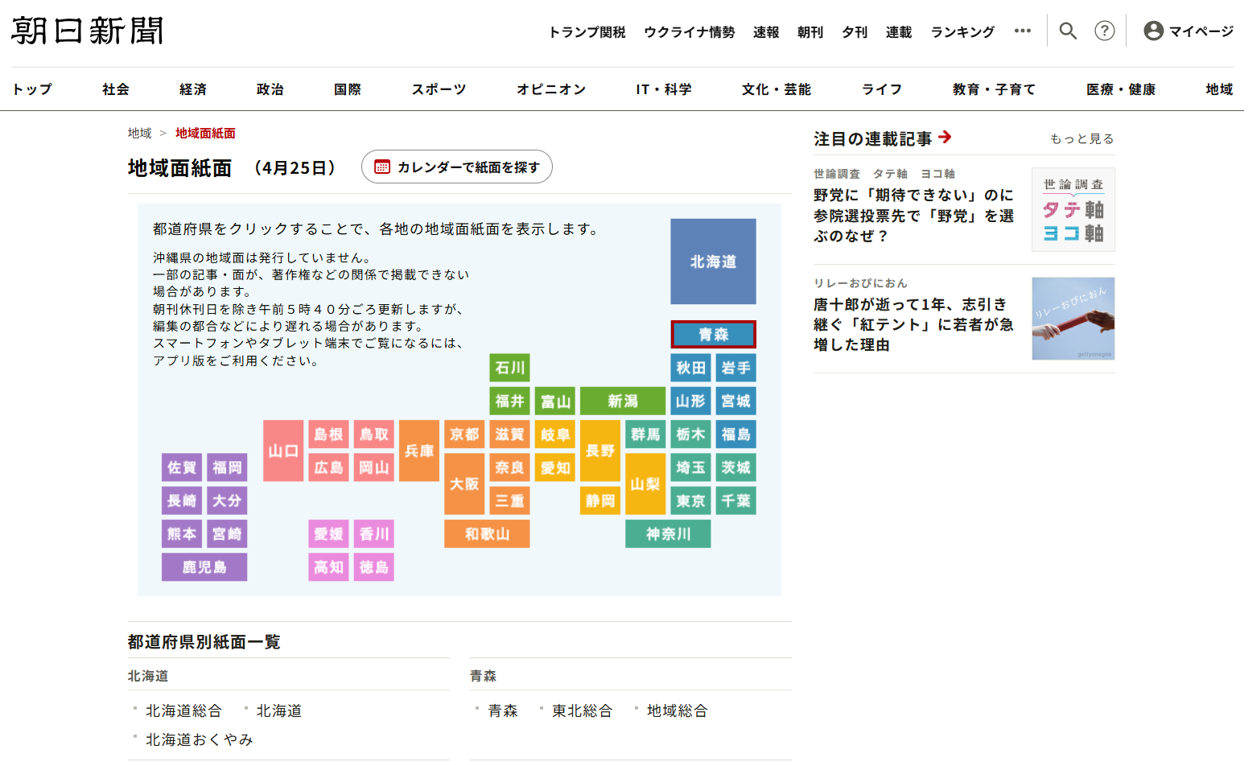Screen dimensions: 1252x765
Task: Select 岩手 on the map
Action: click(741, 370)
